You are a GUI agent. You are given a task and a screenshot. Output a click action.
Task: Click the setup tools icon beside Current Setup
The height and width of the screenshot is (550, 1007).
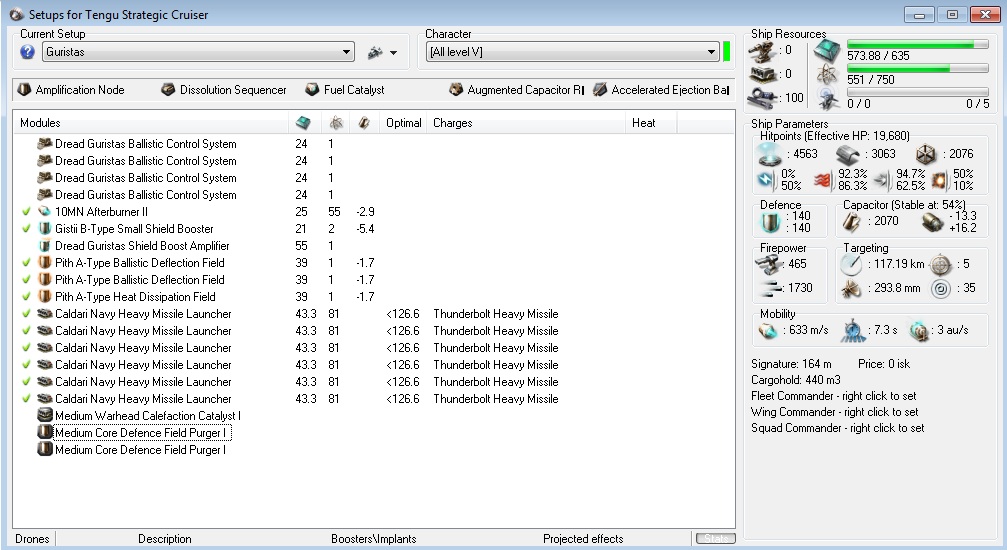(376, 52)
